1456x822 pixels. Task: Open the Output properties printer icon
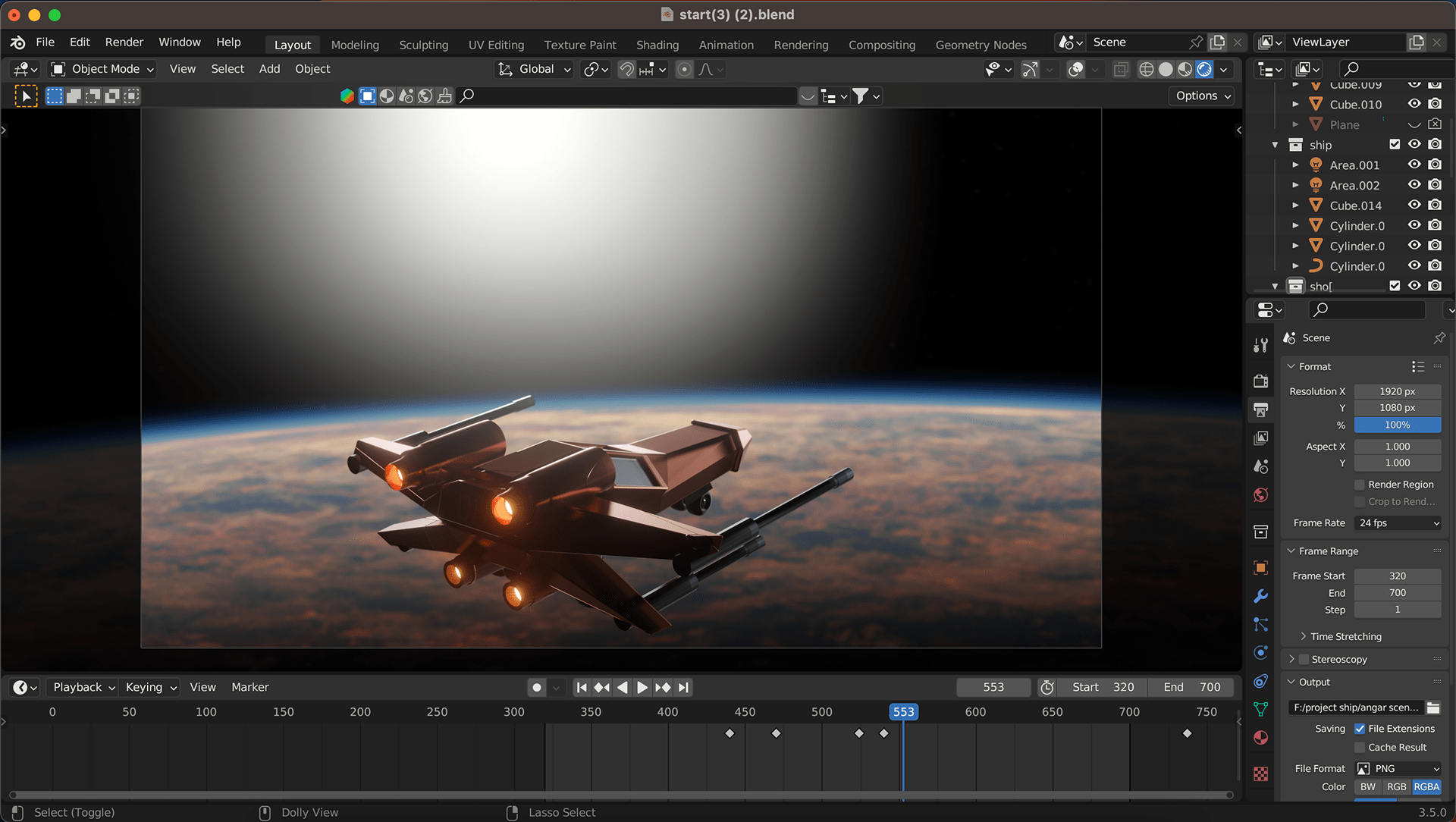(x=1260, y=409)
